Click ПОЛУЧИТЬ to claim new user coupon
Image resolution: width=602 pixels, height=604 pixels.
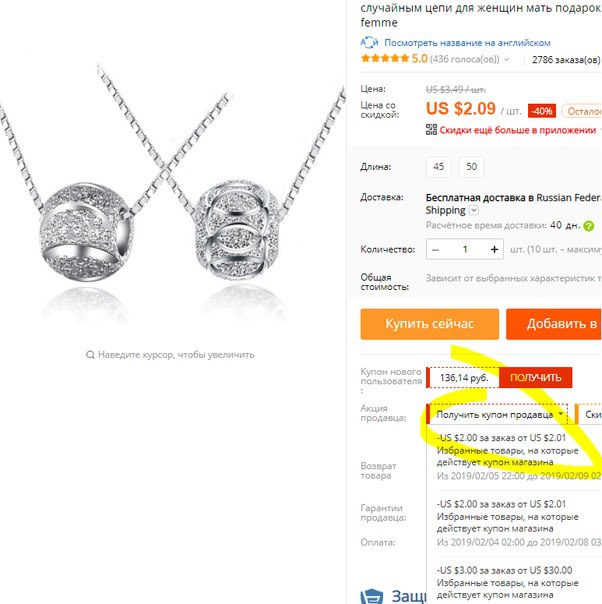535,378
